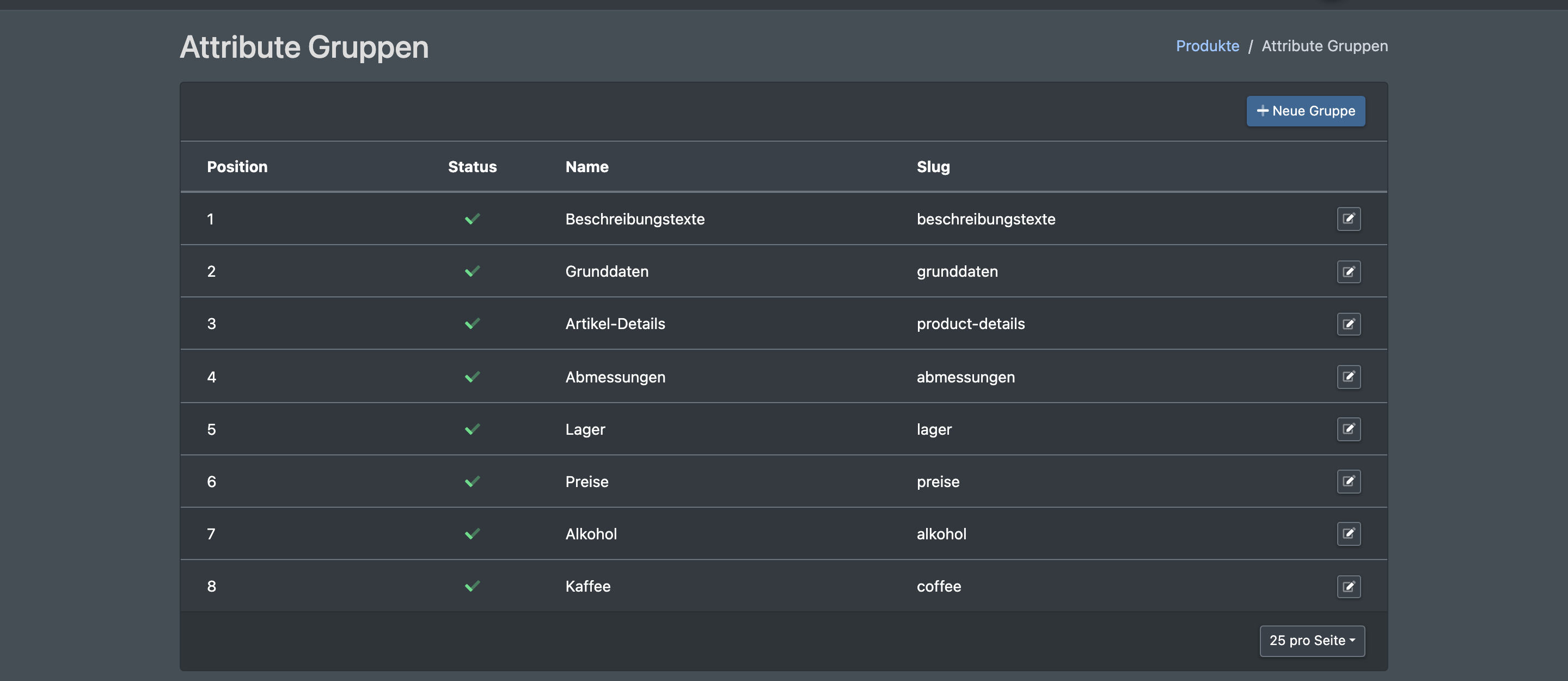Edit the Artikel-Details group

click(x=1348, y=324)
